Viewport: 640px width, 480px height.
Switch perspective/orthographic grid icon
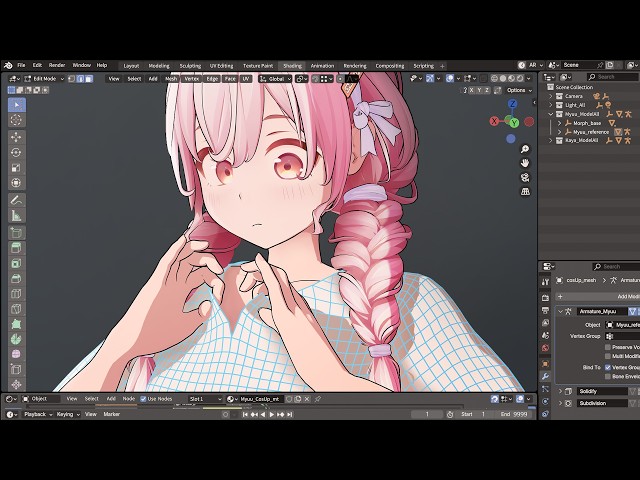pos(525,191)
